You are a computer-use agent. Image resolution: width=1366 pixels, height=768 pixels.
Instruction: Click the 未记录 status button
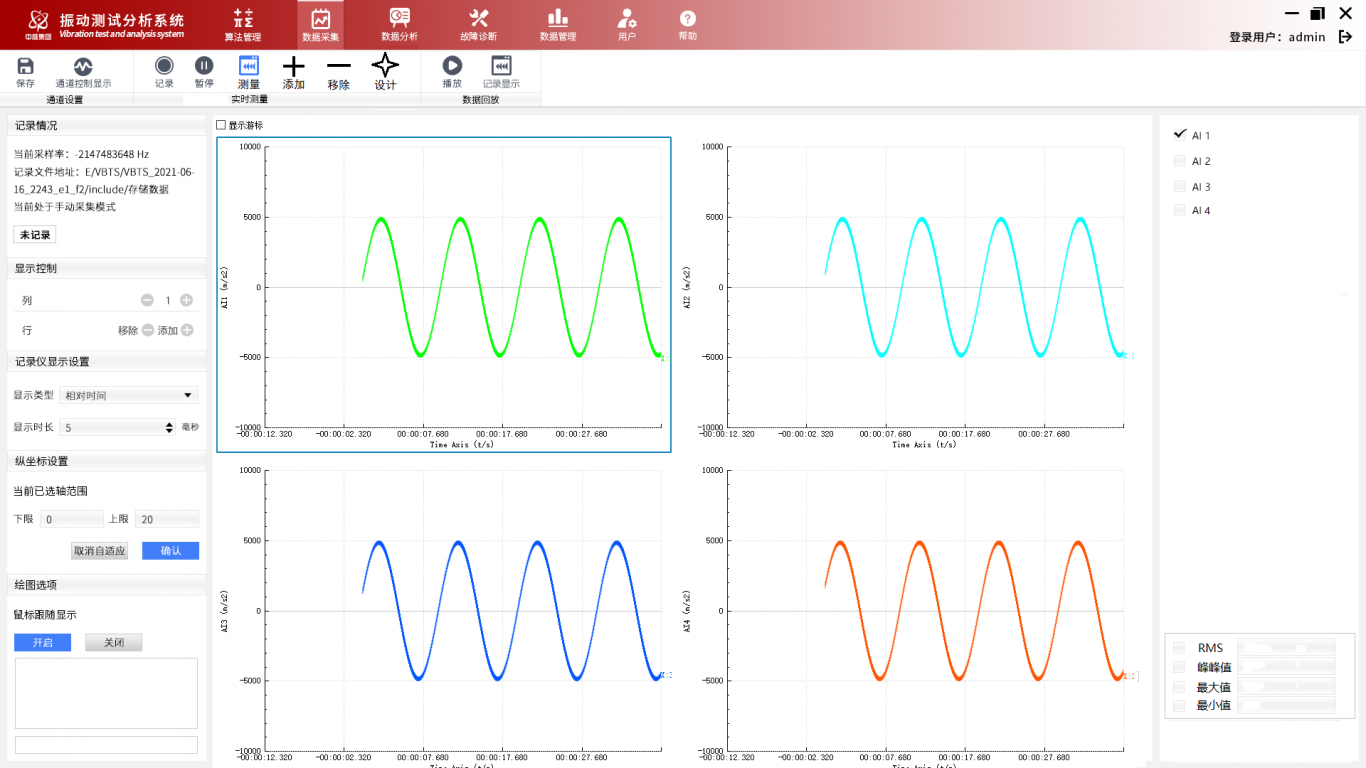pos(34,235)
